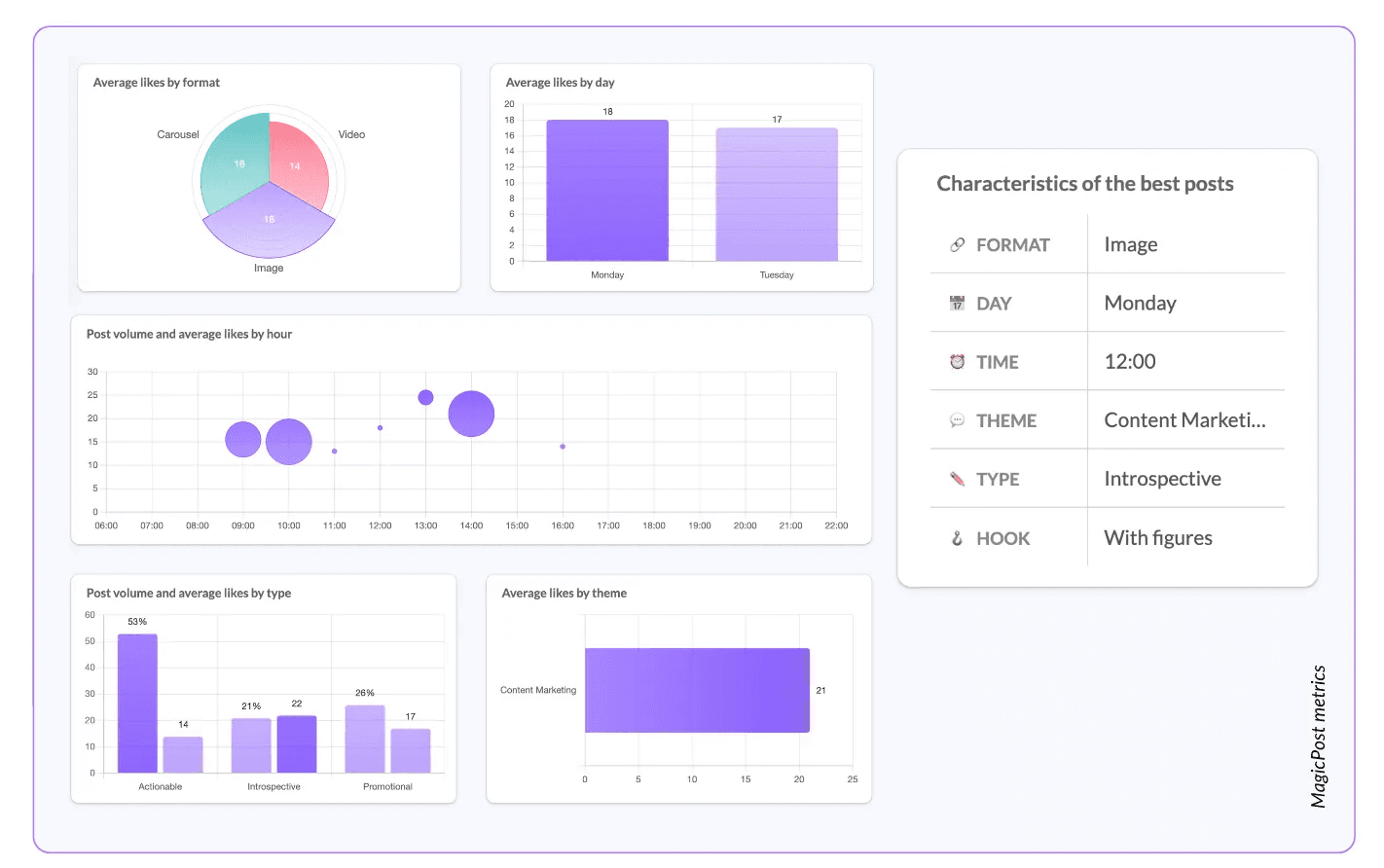Click the truncated Content Marketi... theme value
This screenshot has width=1384, height=868.
click(x=1184, y=420)
